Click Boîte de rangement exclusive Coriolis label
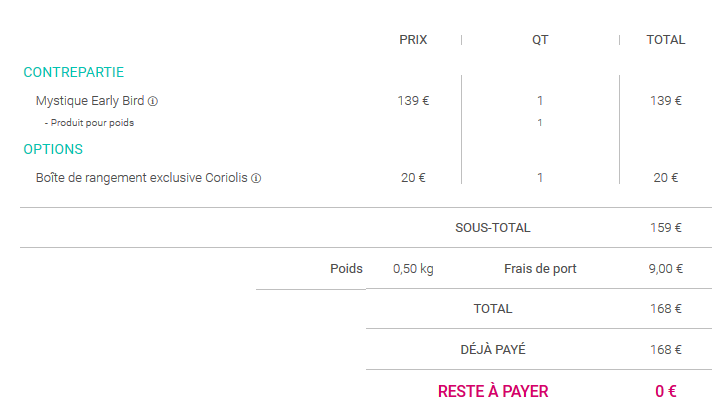The image size is (728, 414). click(x=141, y=178)
